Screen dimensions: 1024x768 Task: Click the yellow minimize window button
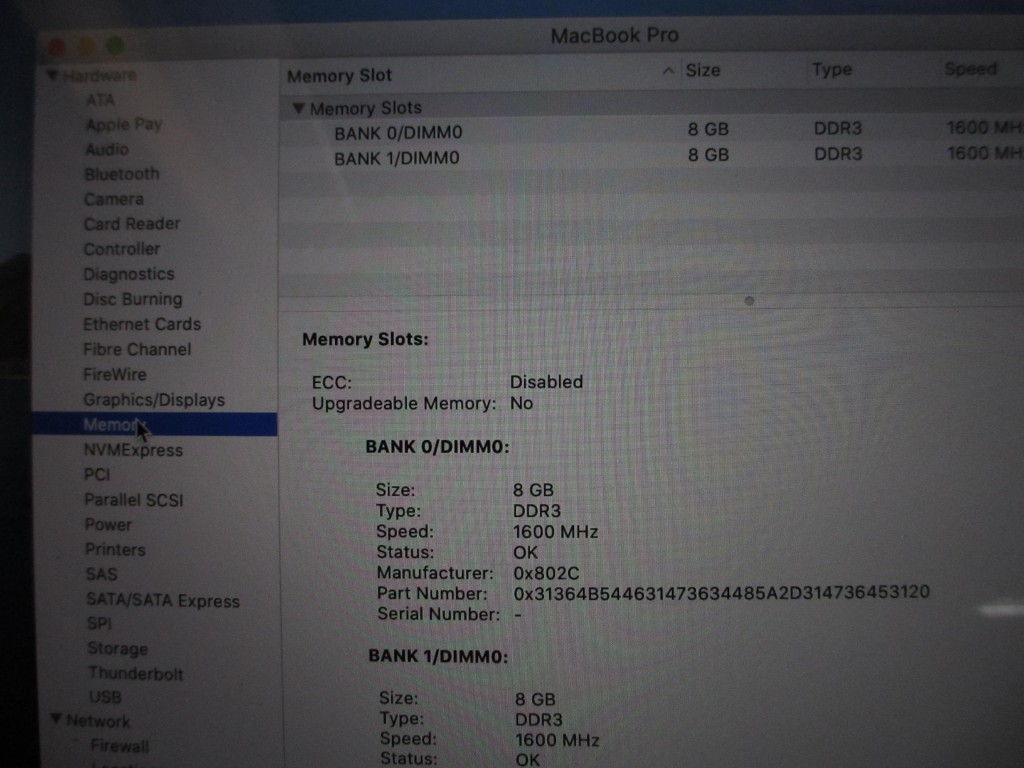point(86,46)
